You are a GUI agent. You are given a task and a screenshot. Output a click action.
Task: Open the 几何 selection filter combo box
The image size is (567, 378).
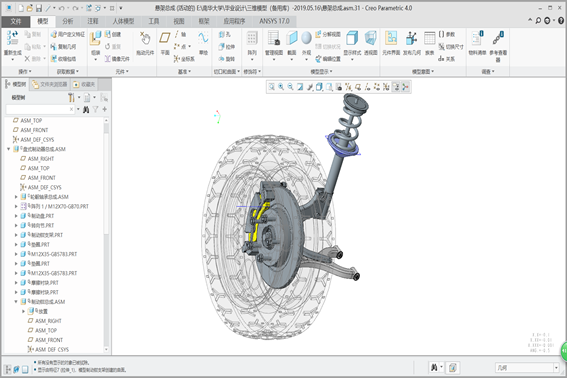(x=526, y=368)
